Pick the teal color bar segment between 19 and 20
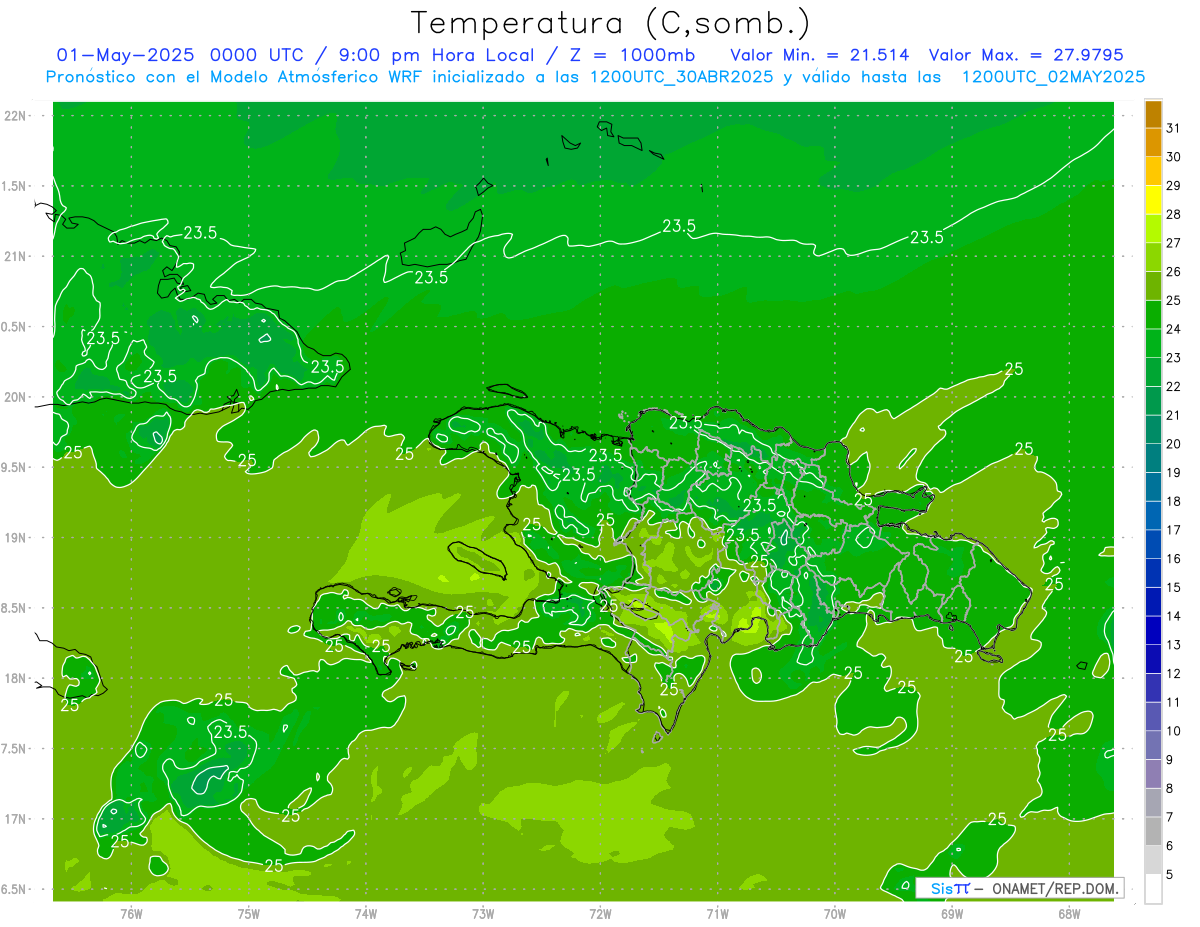Image resolution: width=1200 pixels, height=927 pixels. pyautogui.click(x=1153, y=458)
